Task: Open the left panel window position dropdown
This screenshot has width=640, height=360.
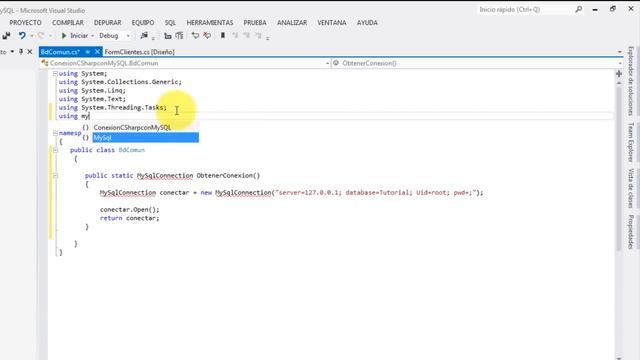Action: (12, 51)
